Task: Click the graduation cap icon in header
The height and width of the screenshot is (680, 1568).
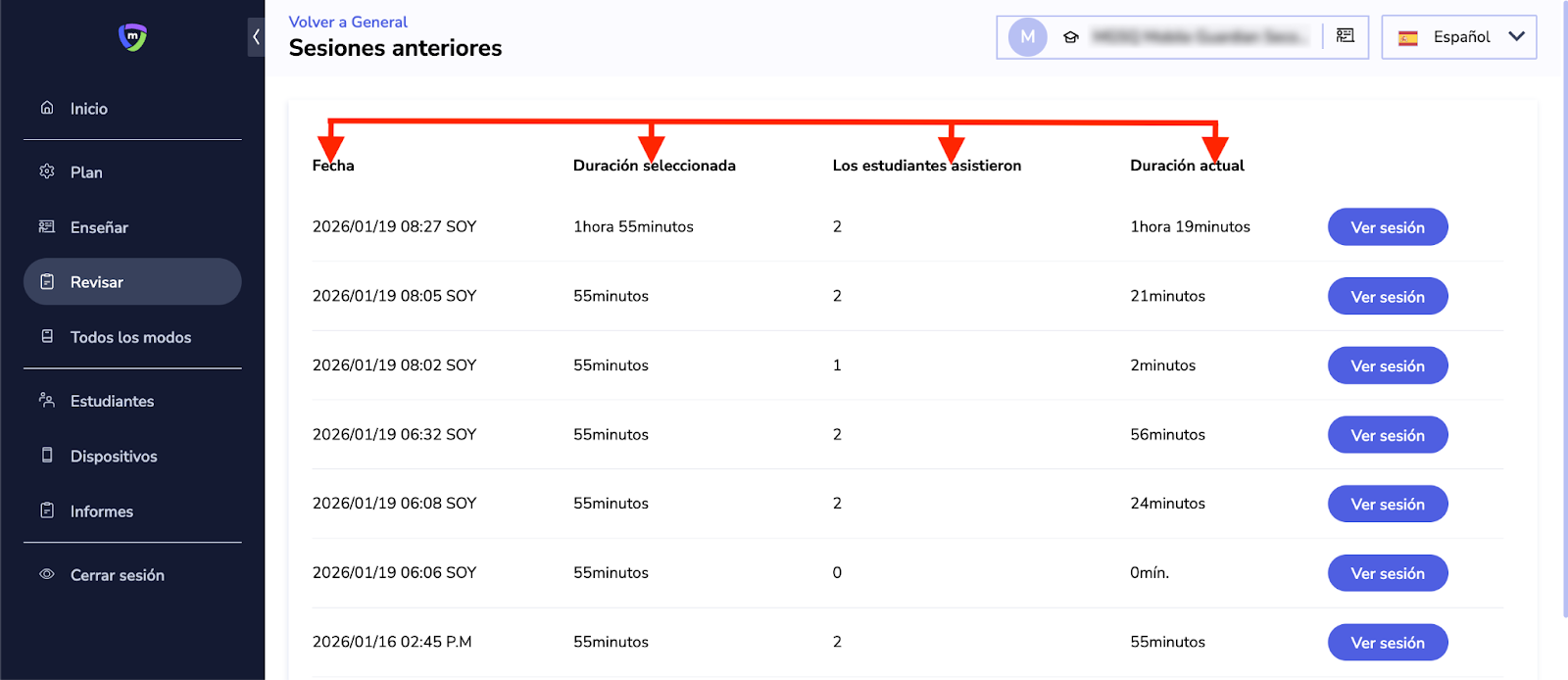Action: click(x=1071, y=37)
